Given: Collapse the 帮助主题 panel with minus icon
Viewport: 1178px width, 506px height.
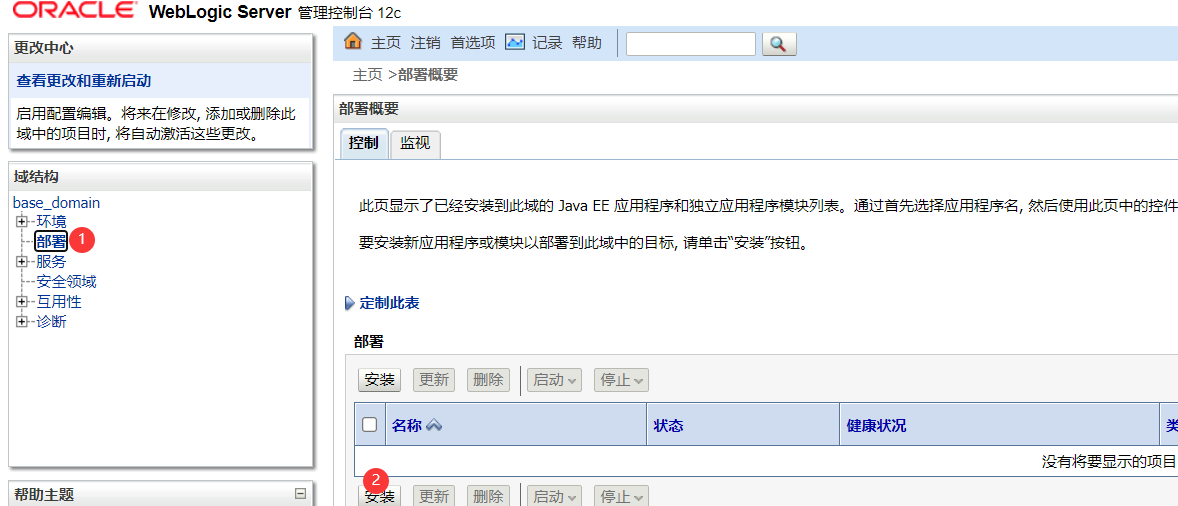Looking at the screenshot, I should click(301, 493).
